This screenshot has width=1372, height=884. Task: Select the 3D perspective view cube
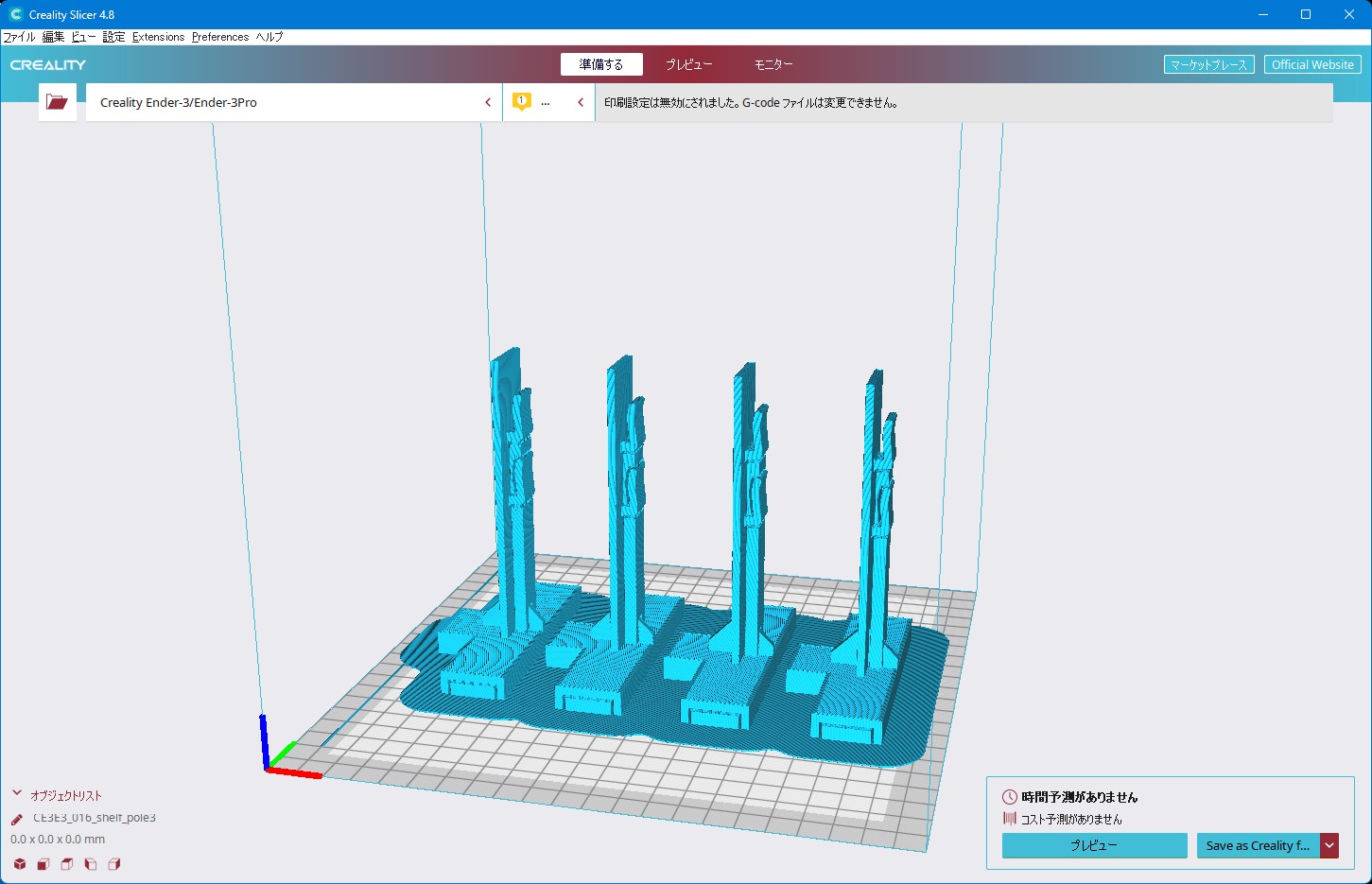tap(20, 864)
